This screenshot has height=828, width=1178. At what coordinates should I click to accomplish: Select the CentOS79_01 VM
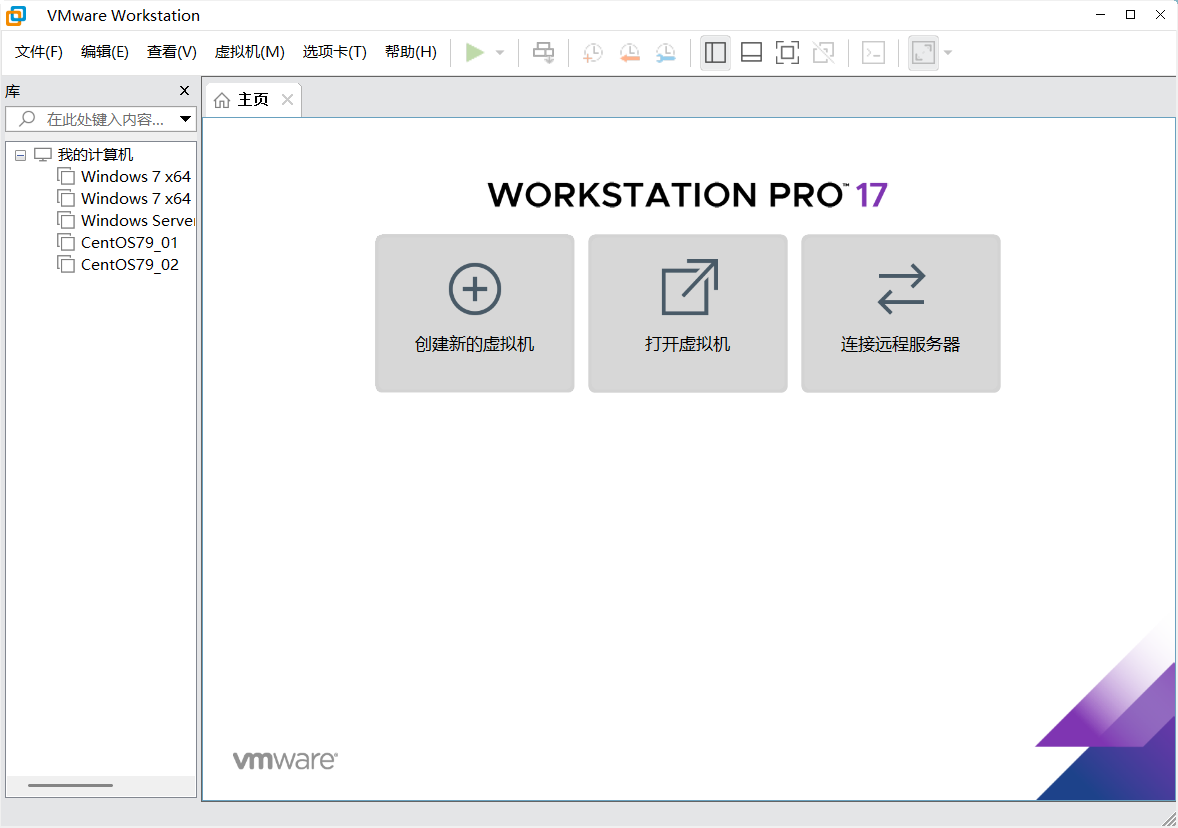[x=129, y=243]
